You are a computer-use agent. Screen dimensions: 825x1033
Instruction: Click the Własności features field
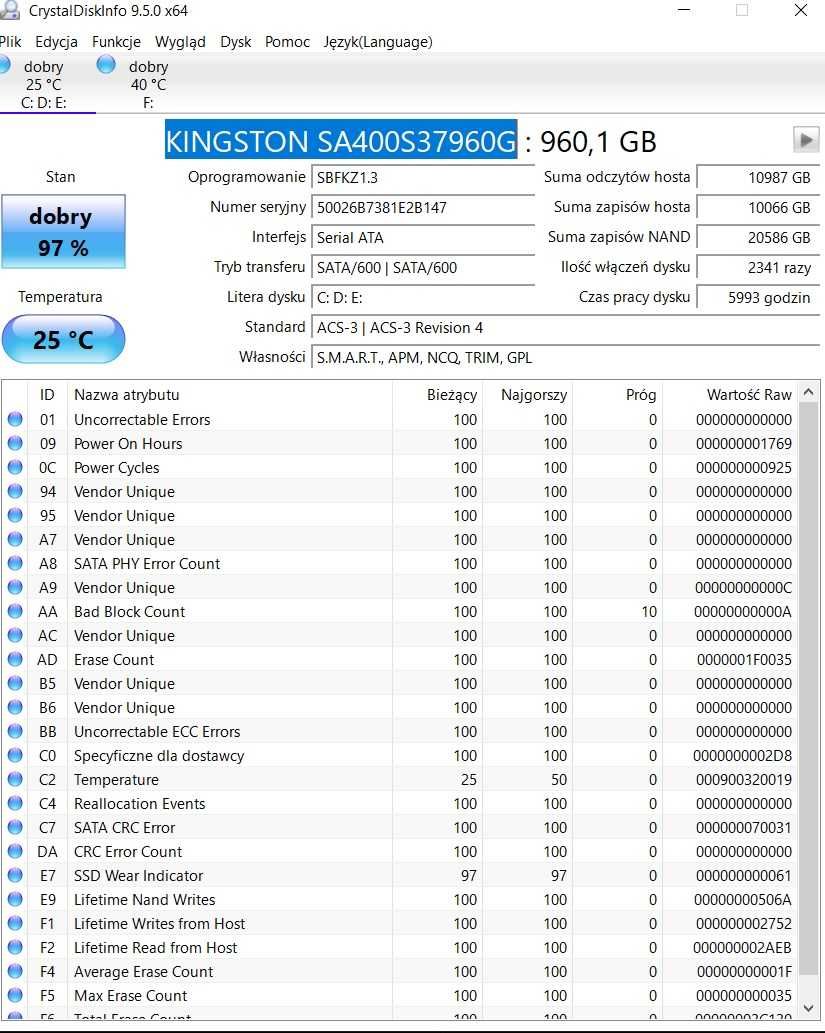point(565,357)
